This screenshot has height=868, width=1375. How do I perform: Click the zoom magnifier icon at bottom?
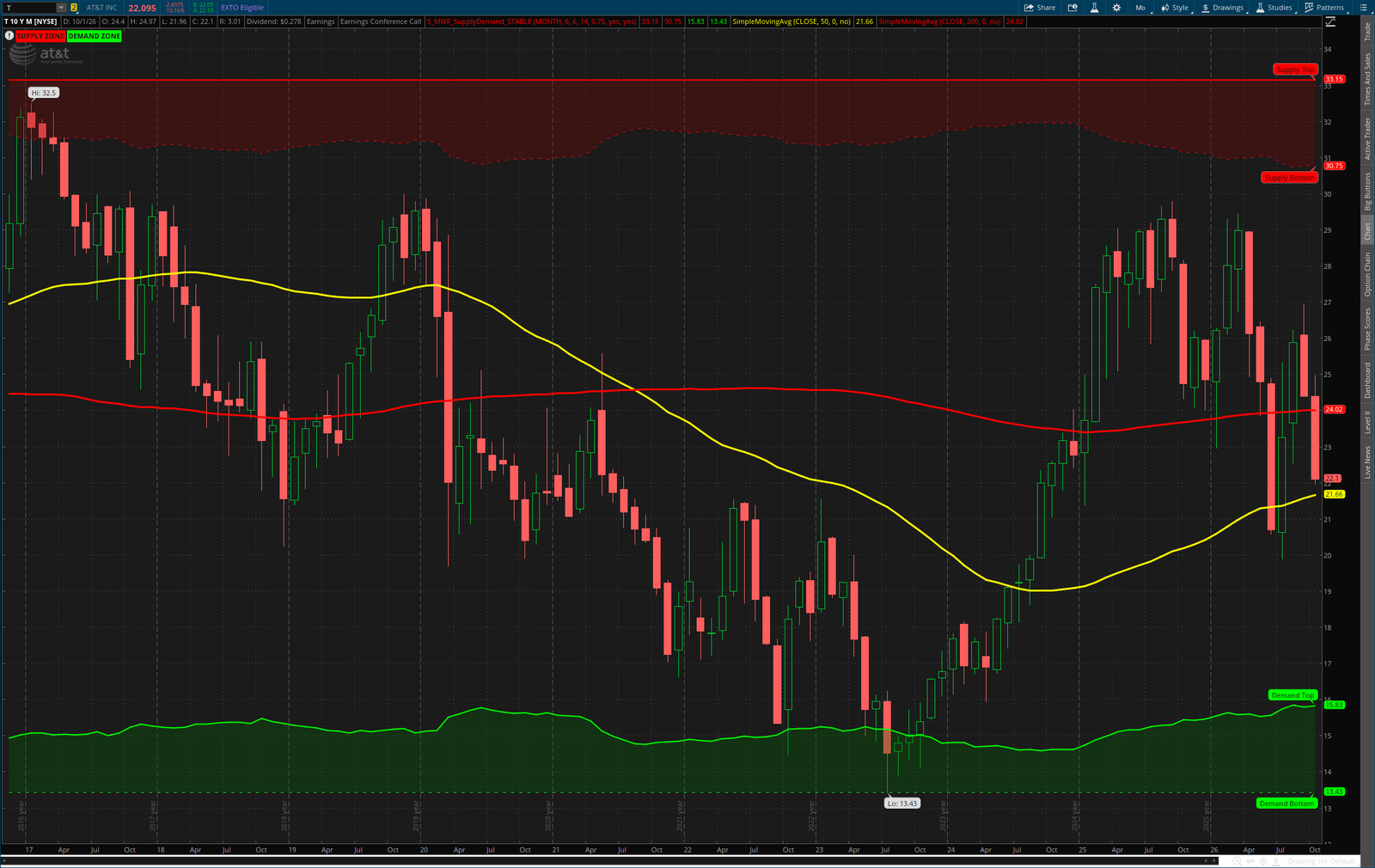(x=1237, y=860)
